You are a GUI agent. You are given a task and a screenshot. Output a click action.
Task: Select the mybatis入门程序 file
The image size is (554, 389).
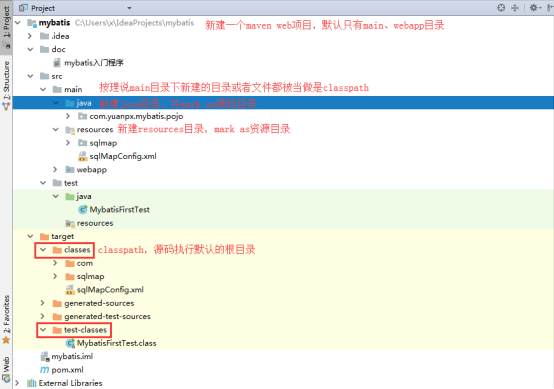point(94,63)
